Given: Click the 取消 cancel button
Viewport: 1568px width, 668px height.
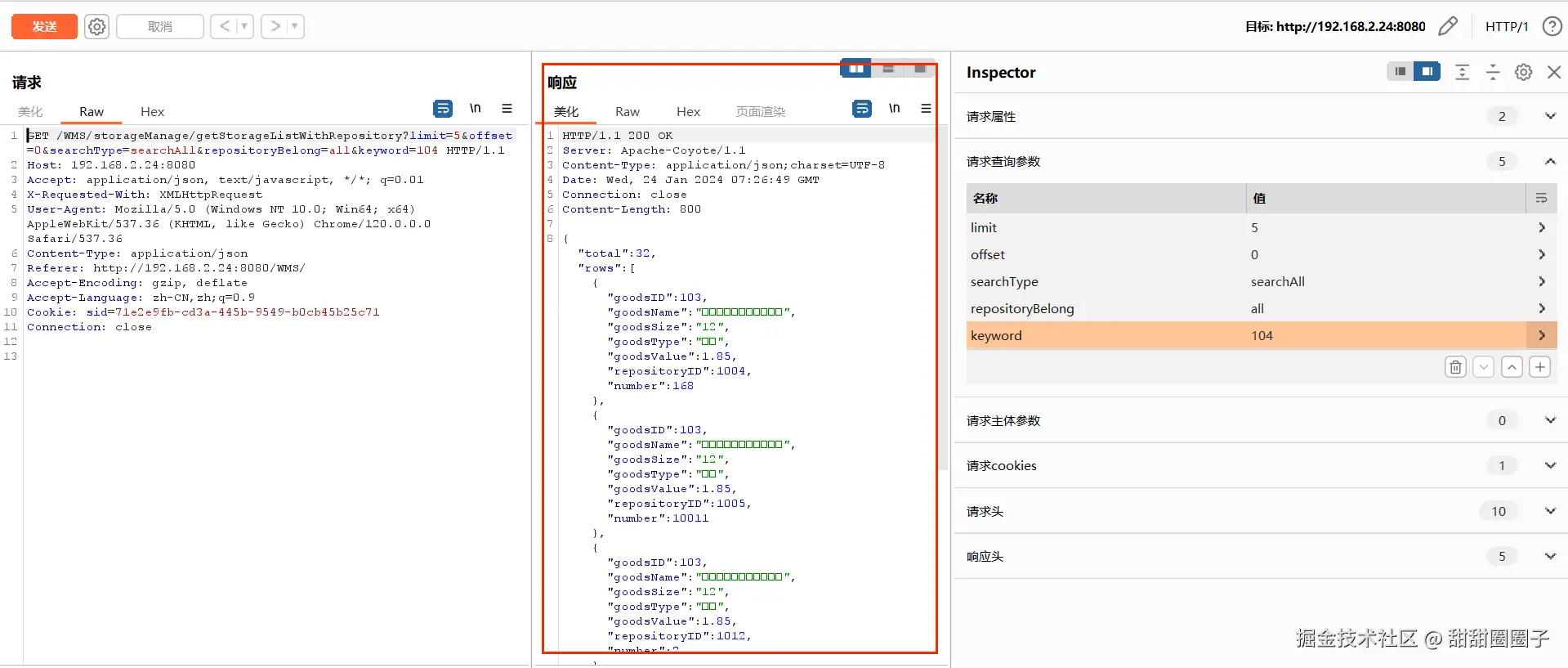Looking at the screenshot, I should click(160, 26).
